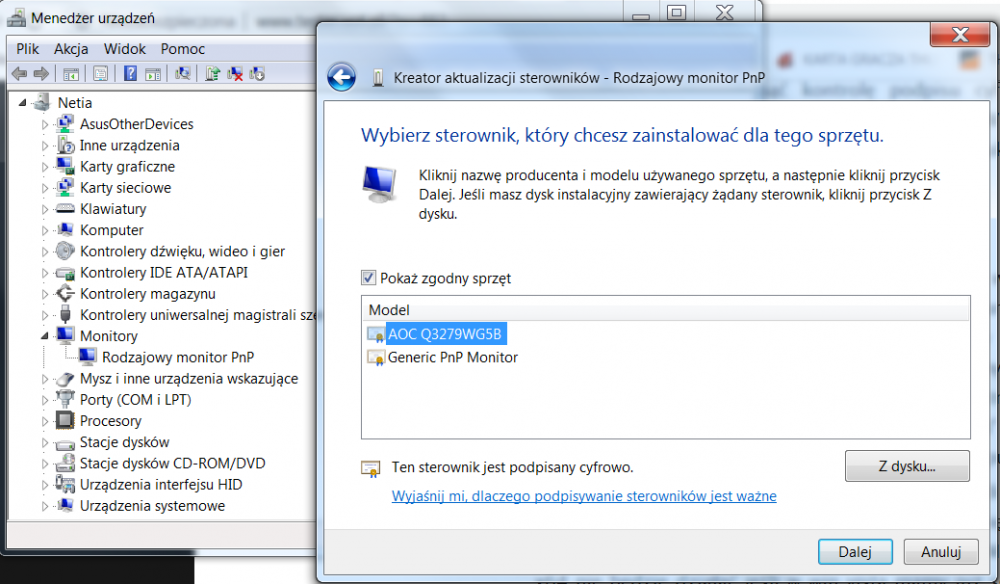Open the Properties toolbar icon
Viewport: 1000px width, 584px height.
(100, 73)
